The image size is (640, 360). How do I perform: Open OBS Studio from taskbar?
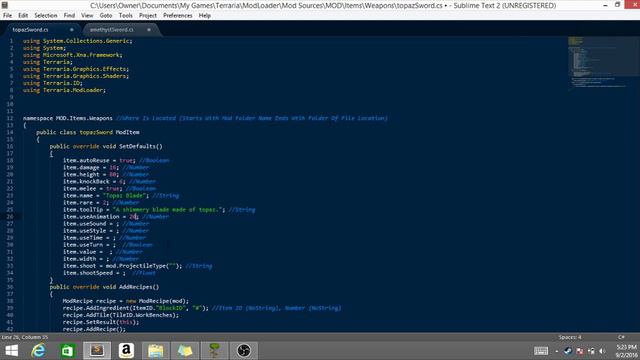244,351
